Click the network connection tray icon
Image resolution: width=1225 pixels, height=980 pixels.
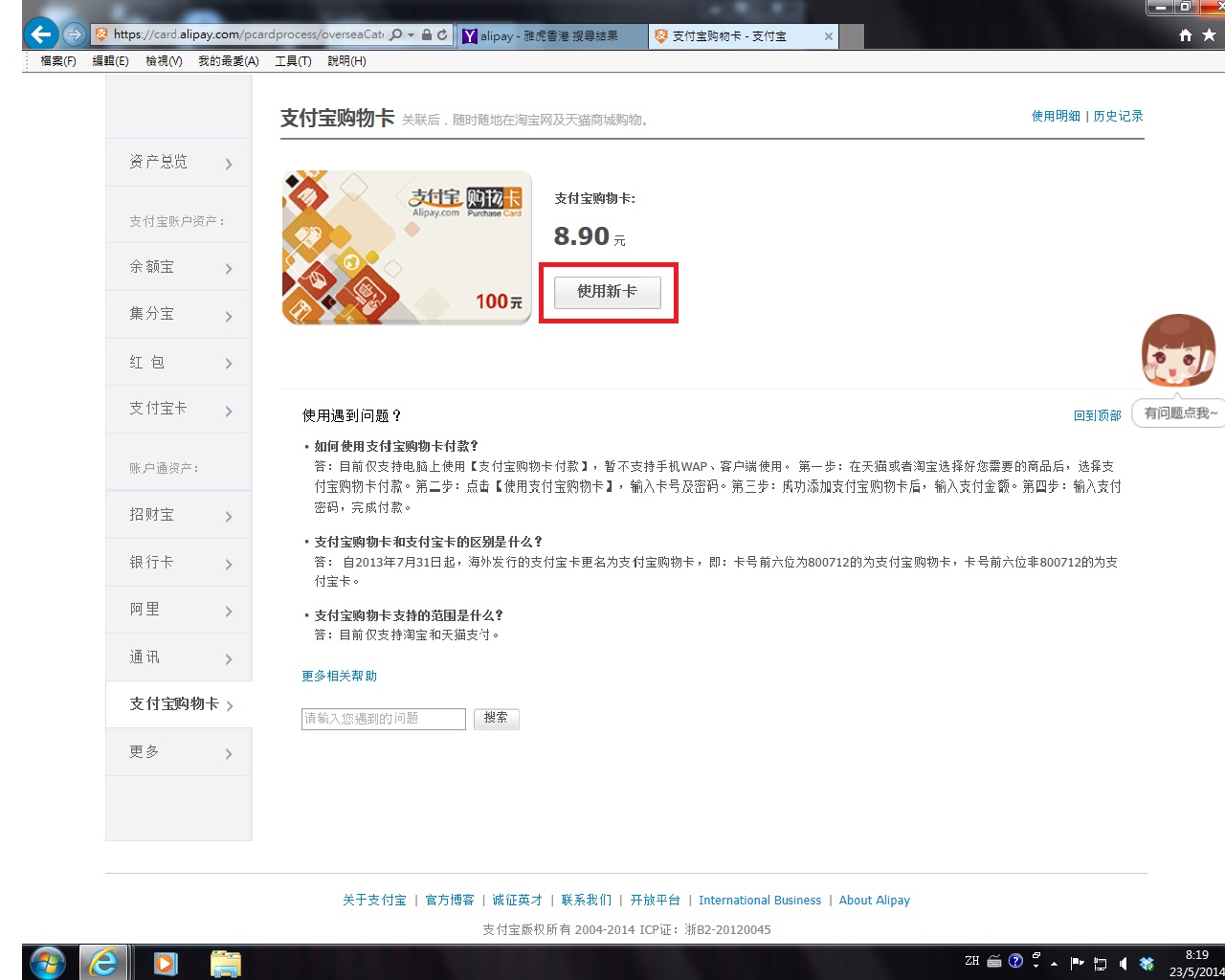pos(1101,964)
